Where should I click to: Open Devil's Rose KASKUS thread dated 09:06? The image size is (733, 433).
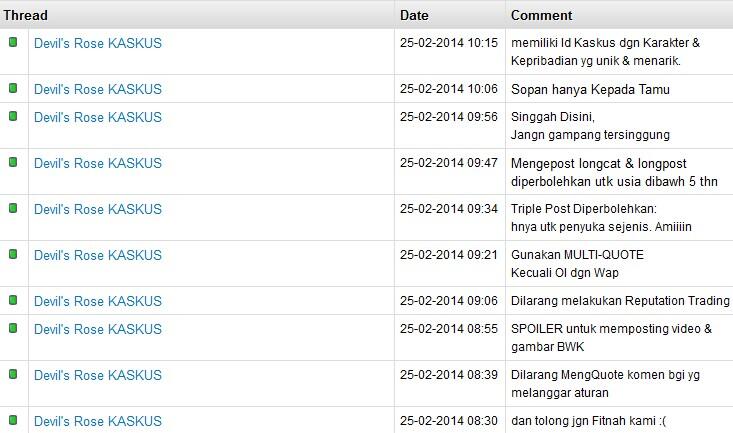pos(97,301)
